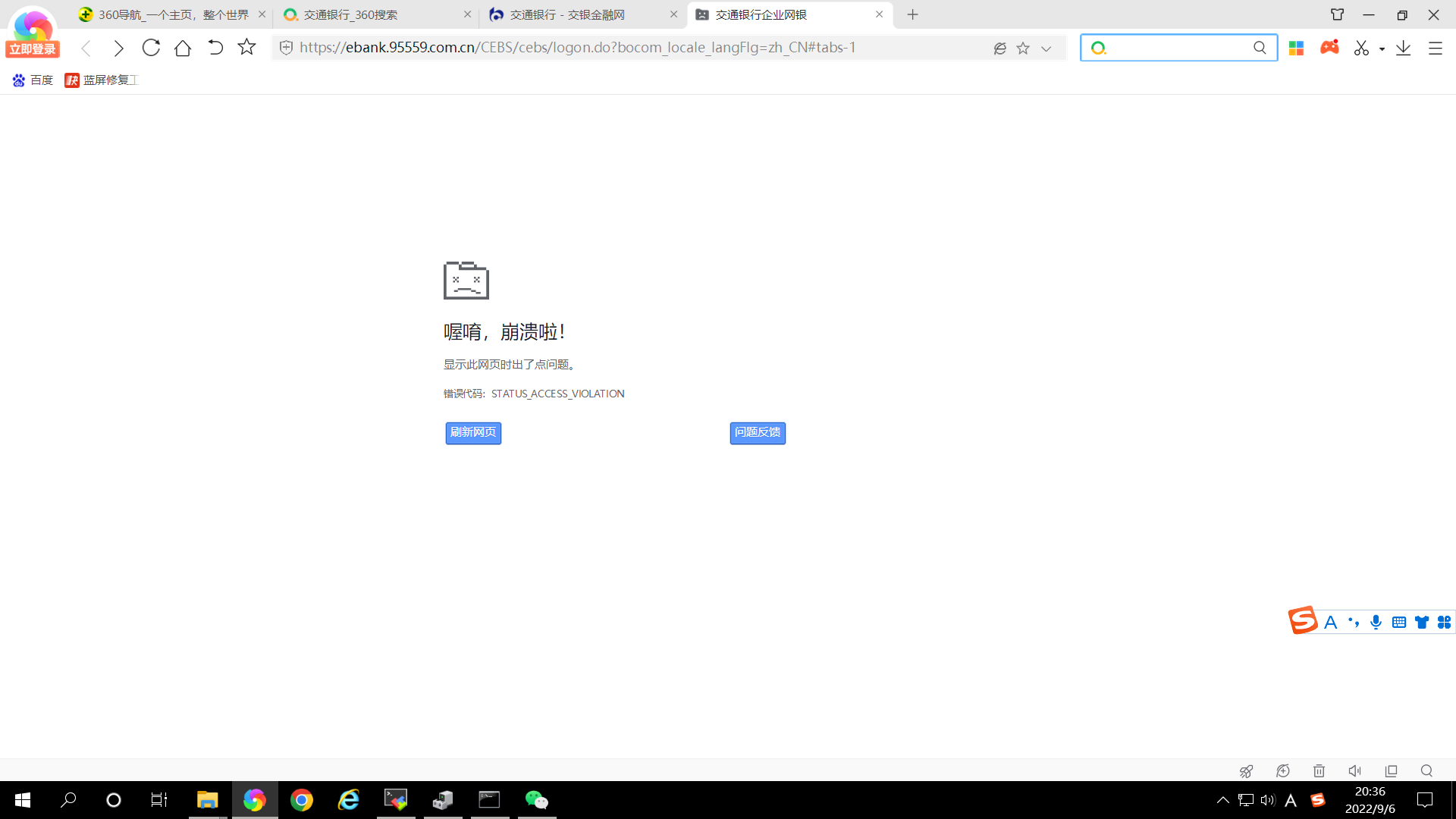Expand the address bar dropdown chevron
This screenshot has height=819, width=1456.
pos(1046,49)
